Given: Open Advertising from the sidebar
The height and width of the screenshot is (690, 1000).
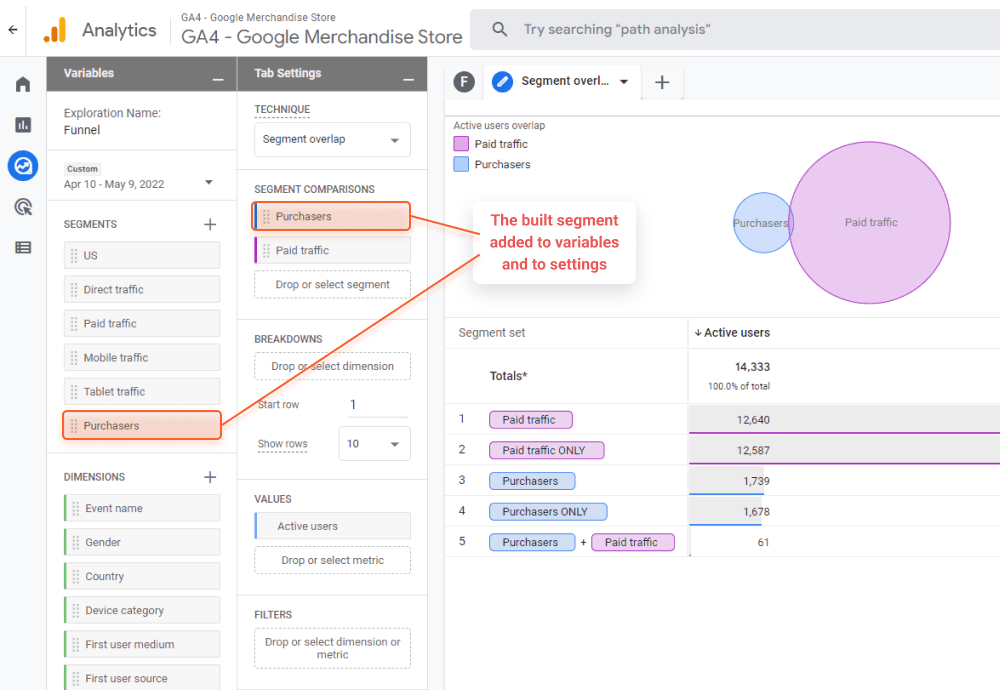Looking at the screenshot, I should 23,207.
